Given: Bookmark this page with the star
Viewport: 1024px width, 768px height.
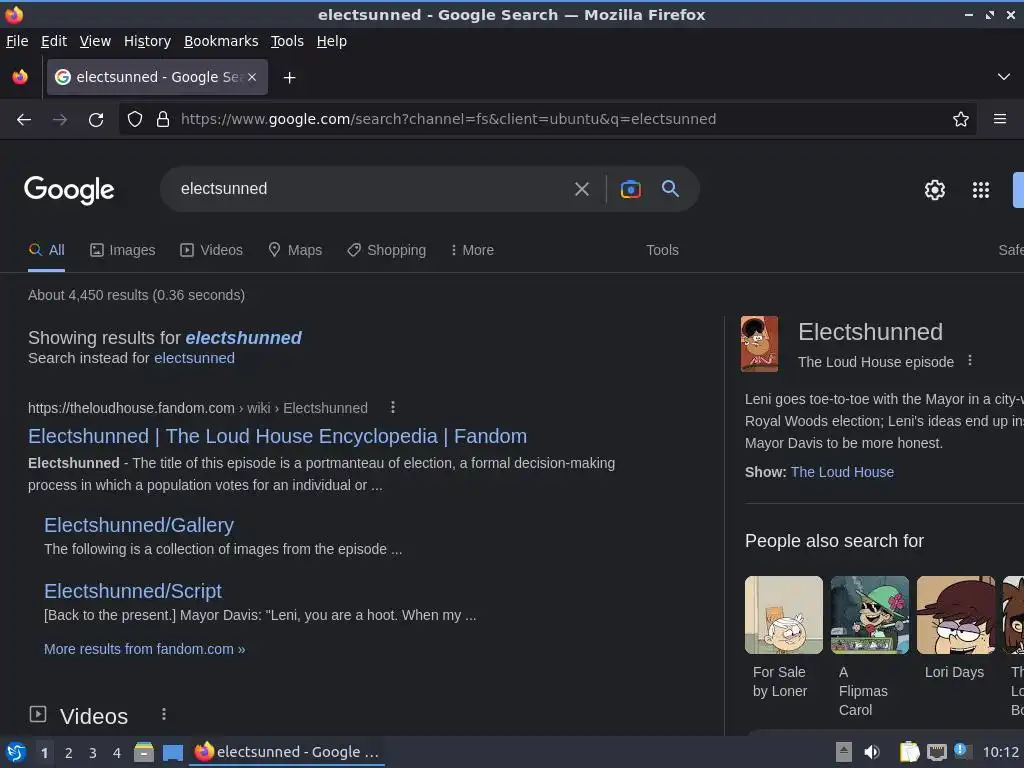Looking at the screenshot, I should pos(961,119).
